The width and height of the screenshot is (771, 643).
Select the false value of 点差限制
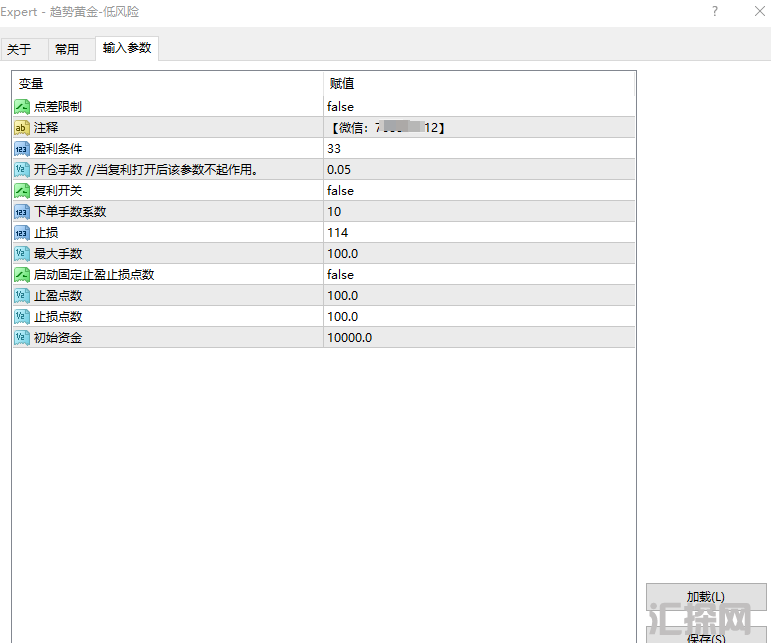[x=341, y=107]
